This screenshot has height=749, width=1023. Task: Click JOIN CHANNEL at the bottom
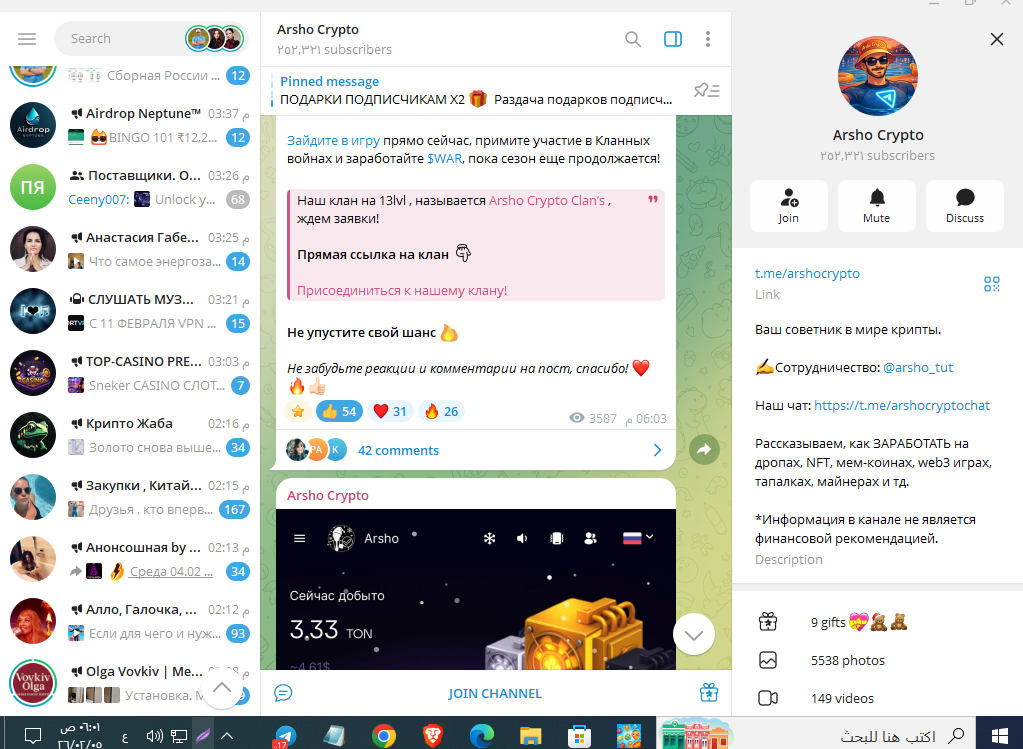coord(495,694)
